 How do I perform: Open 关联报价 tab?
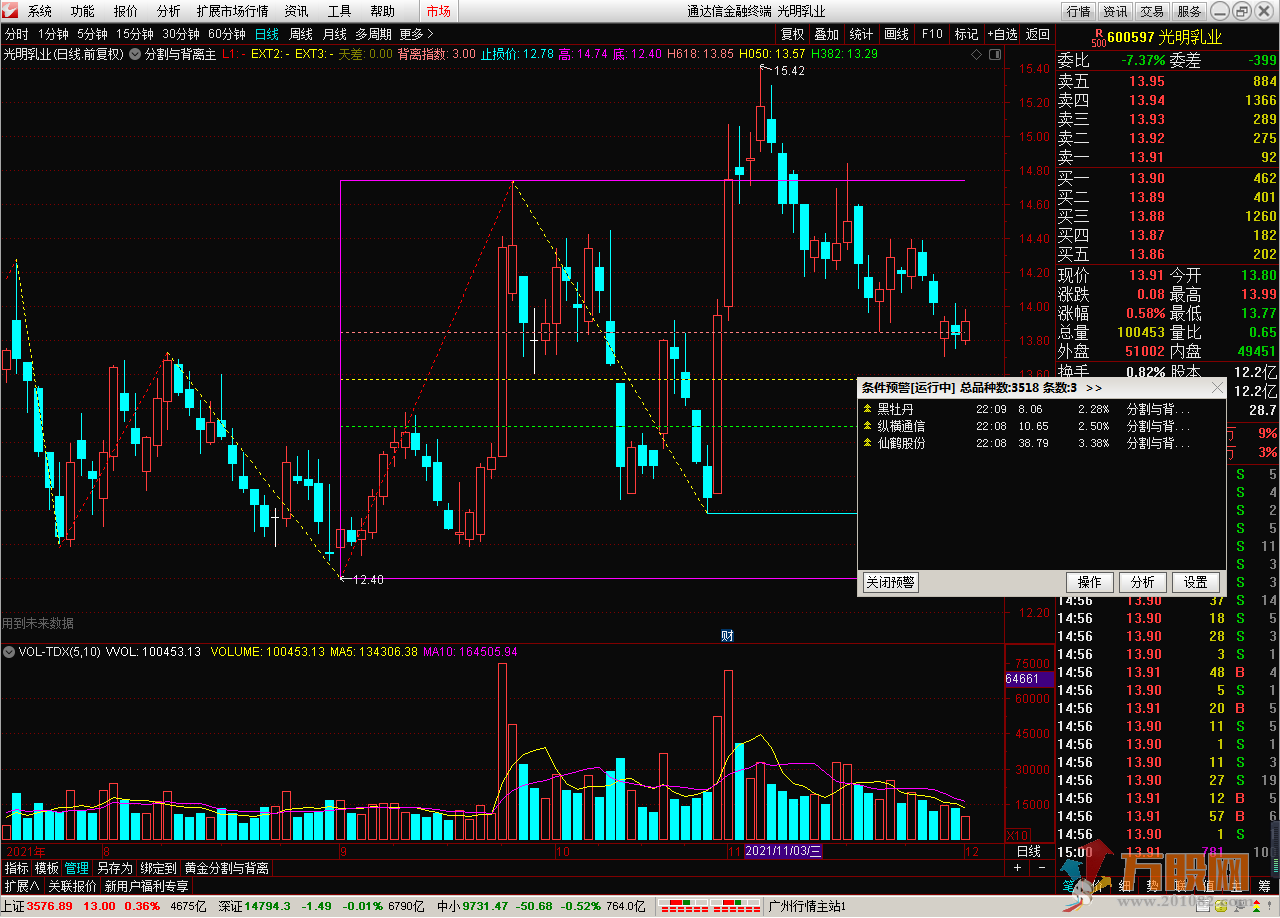tap(72, 886)
